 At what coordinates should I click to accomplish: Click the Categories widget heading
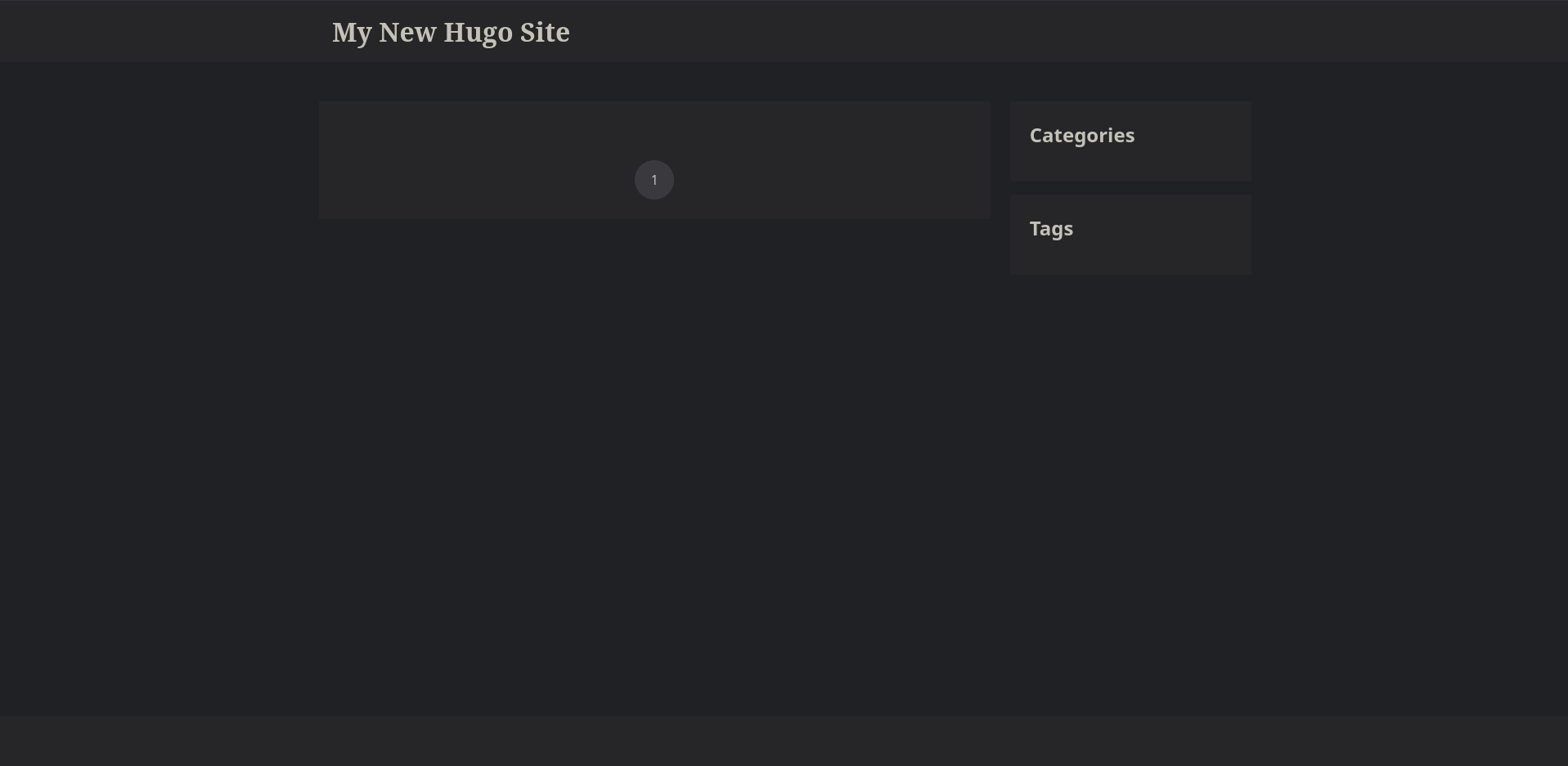1081,136
